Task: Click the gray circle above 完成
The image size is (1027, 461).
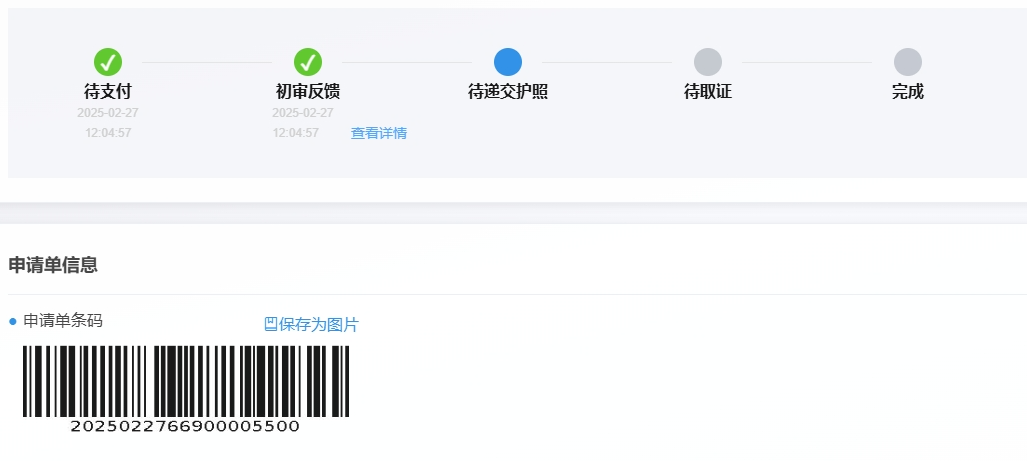Action: (908, 62)
